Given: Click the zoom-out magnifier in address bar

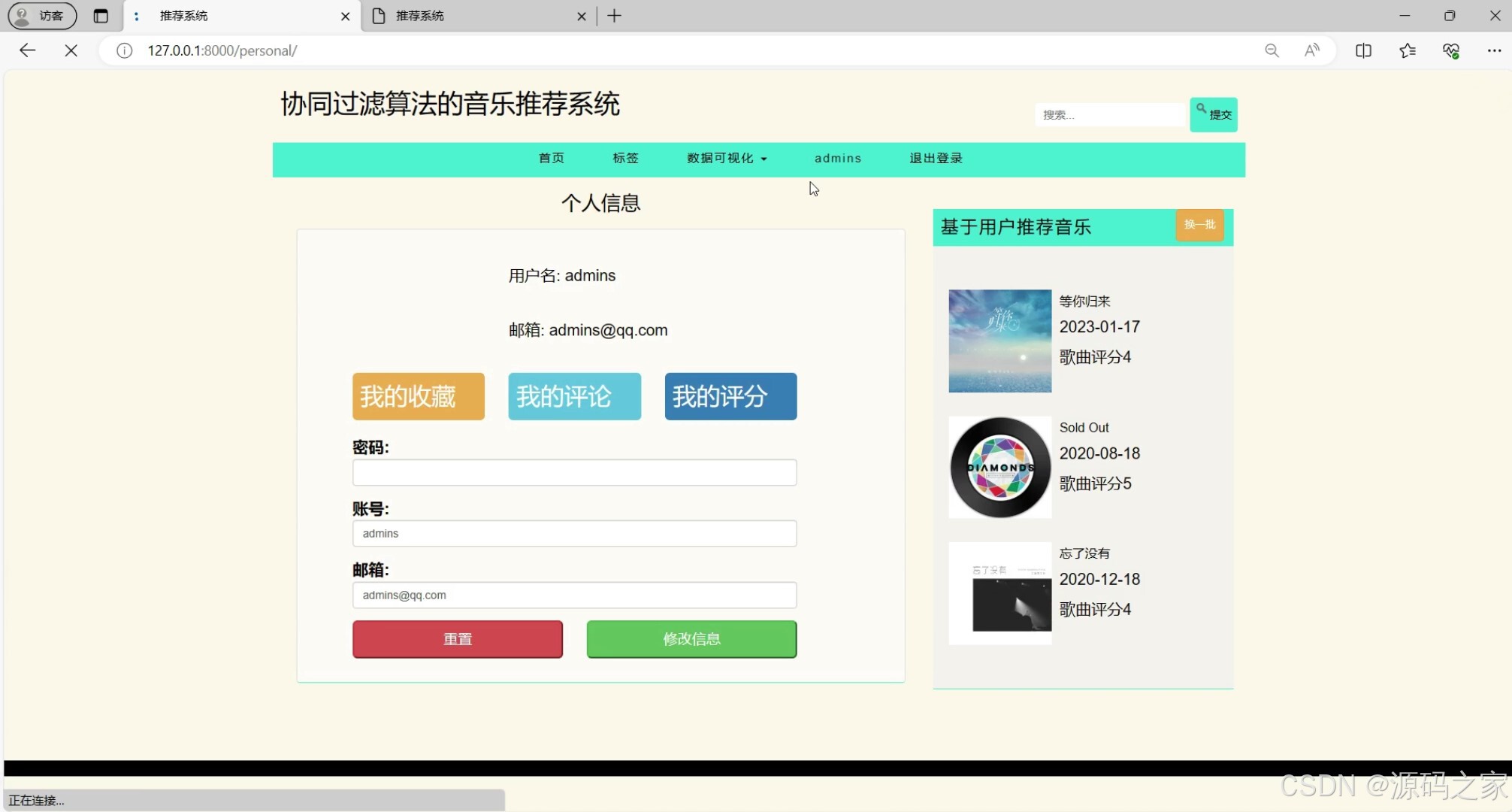Looking at the screenshot, I should 1272,50.
